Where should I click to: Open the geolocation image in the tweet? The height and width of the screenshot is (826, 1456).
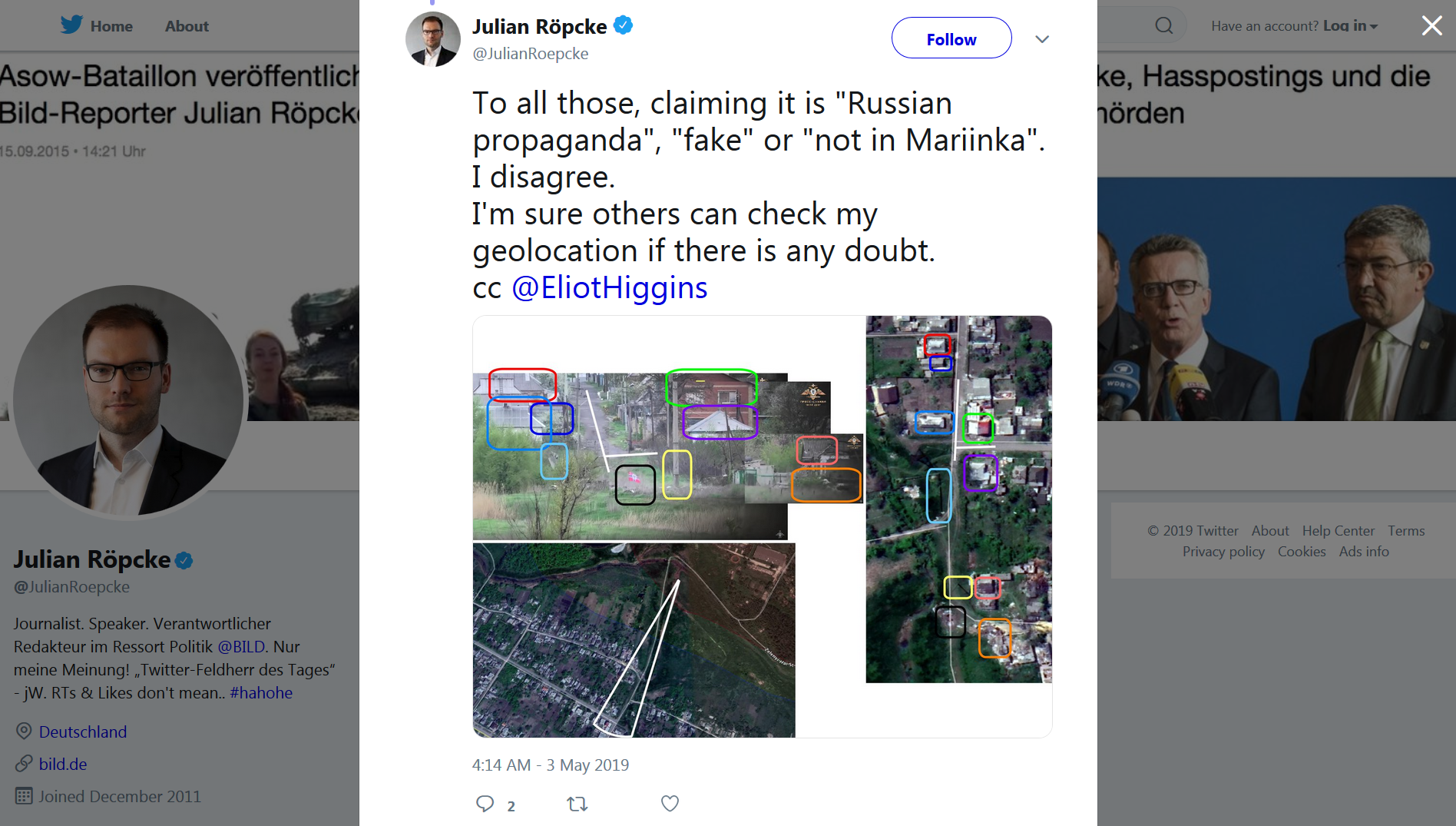(762, 526)
